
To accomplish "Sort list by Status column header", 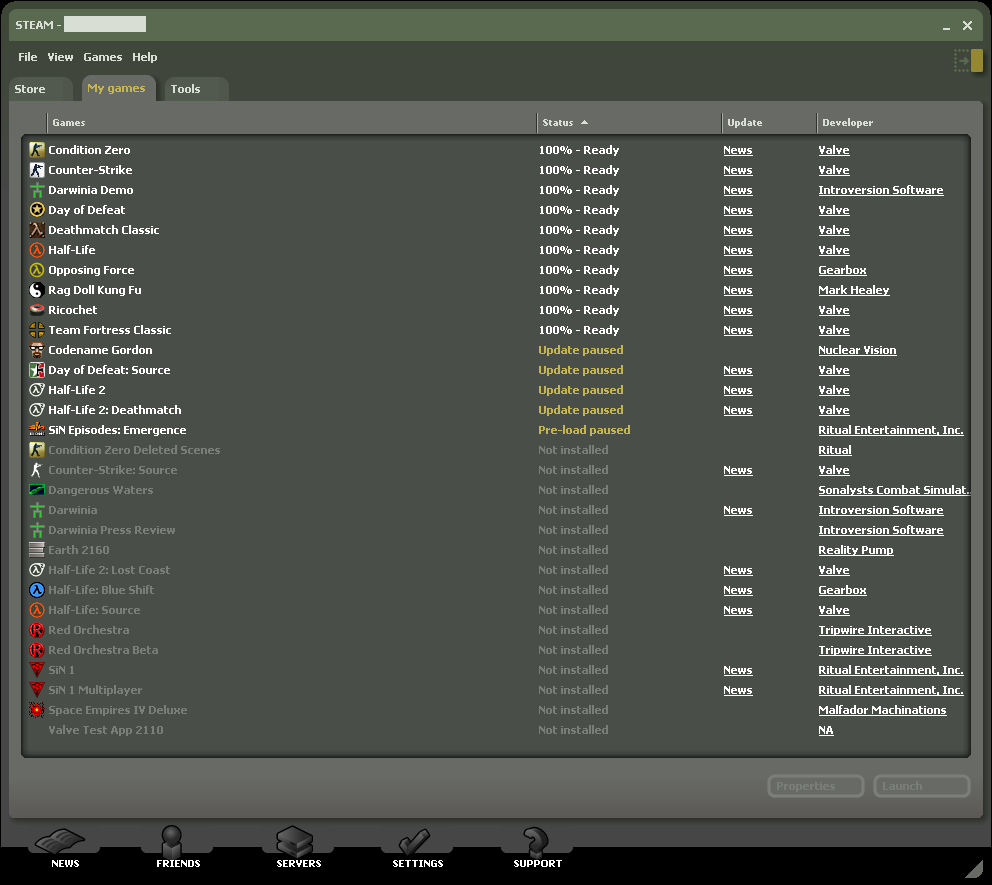I will [557, 123].
